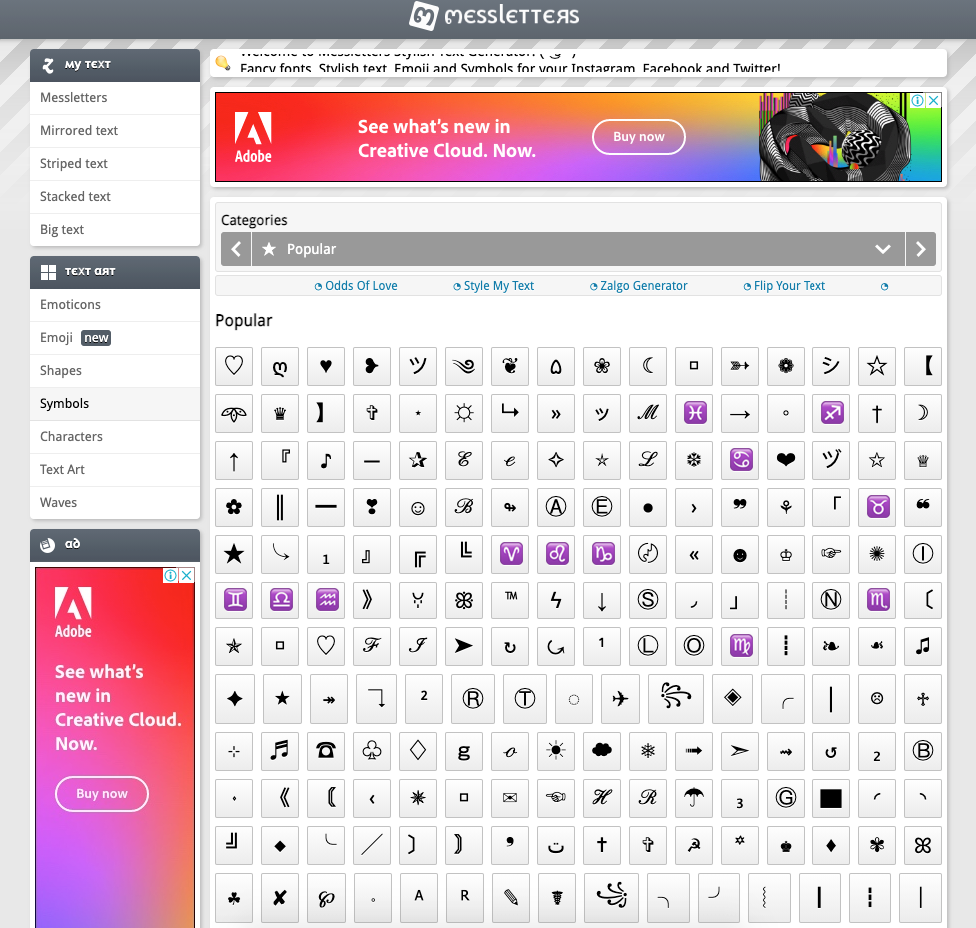Screen dimensions: 976x928
Task: Choose the airplane symbol tile
Action: 620,698
